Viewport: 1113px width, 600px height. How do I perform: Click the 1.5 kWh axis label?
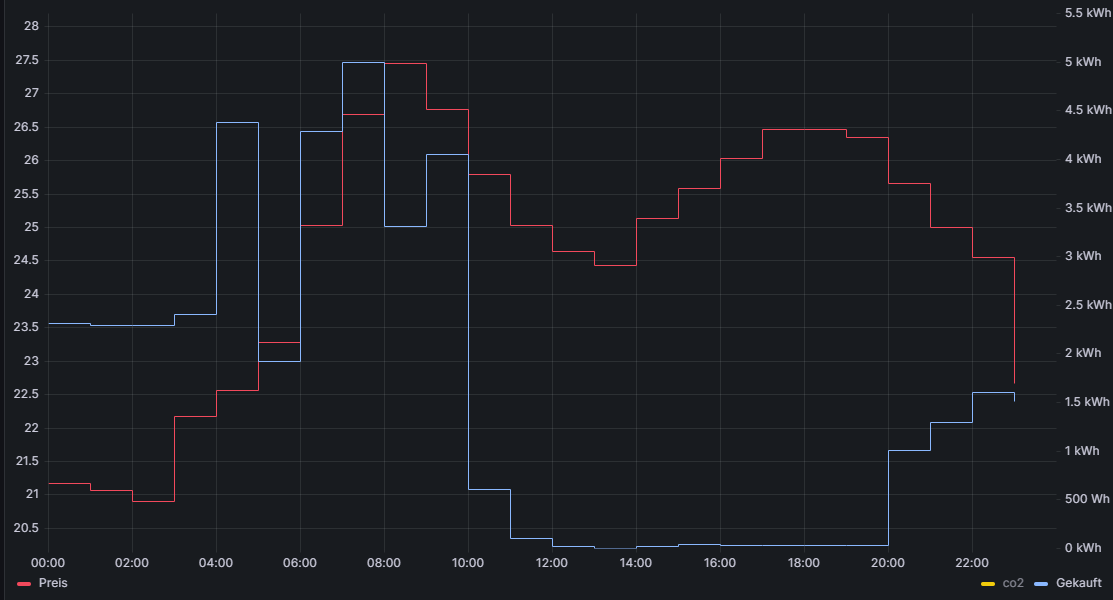pos(1087,402)
